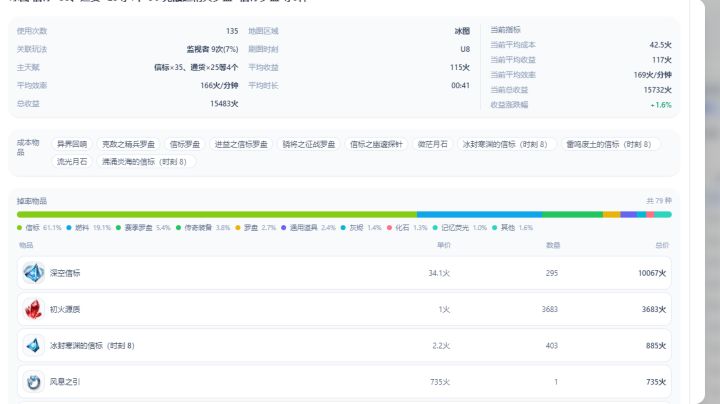Open the 深空信标 item name

click(x=65, y=273)
